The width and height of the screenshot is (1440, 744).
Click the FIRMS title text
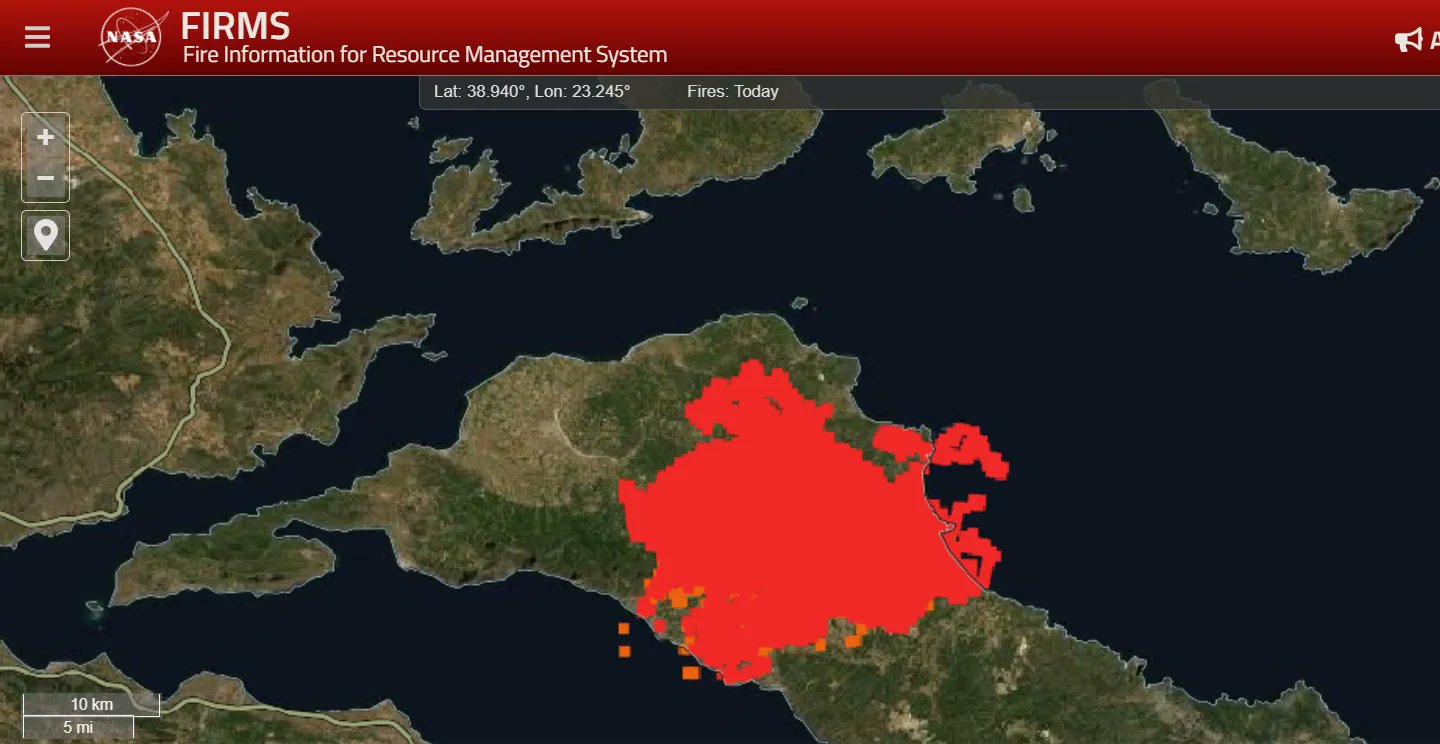tap(235, 26)
